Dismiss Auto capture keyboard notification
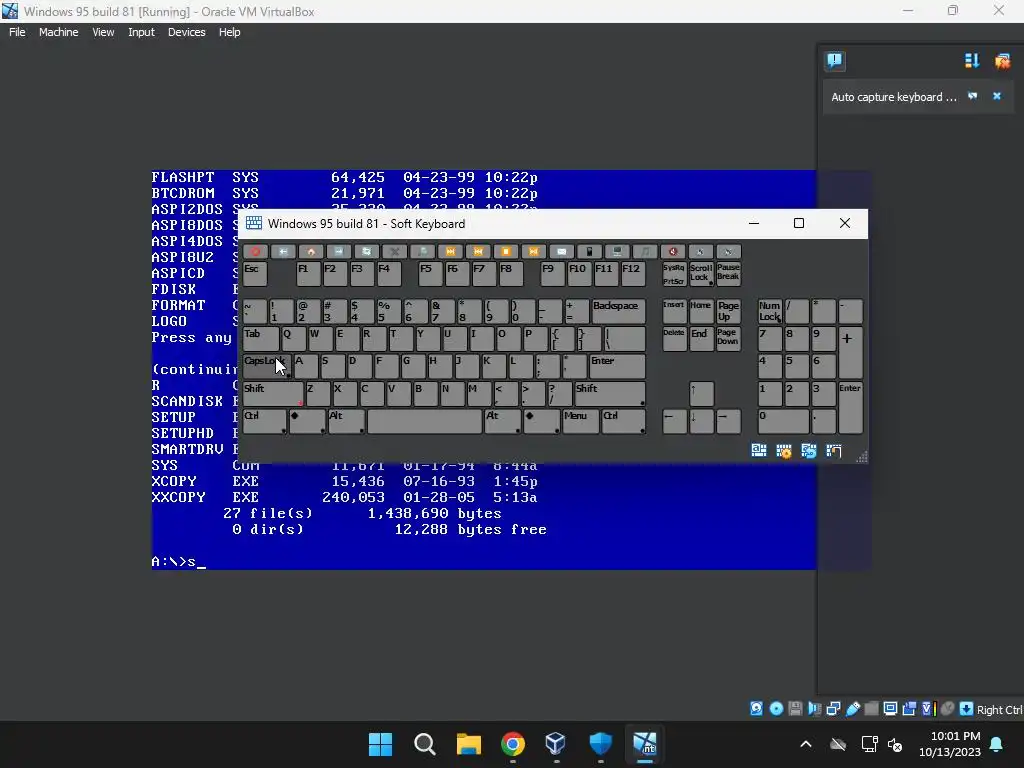This screenshot has height=768, width=1024. click(x=997, y=96)
